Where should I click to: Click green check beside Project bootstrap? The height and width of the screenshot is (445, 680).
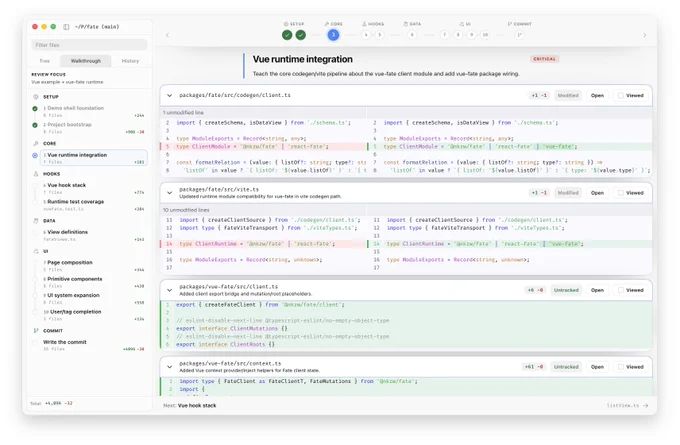pos(35,125)
